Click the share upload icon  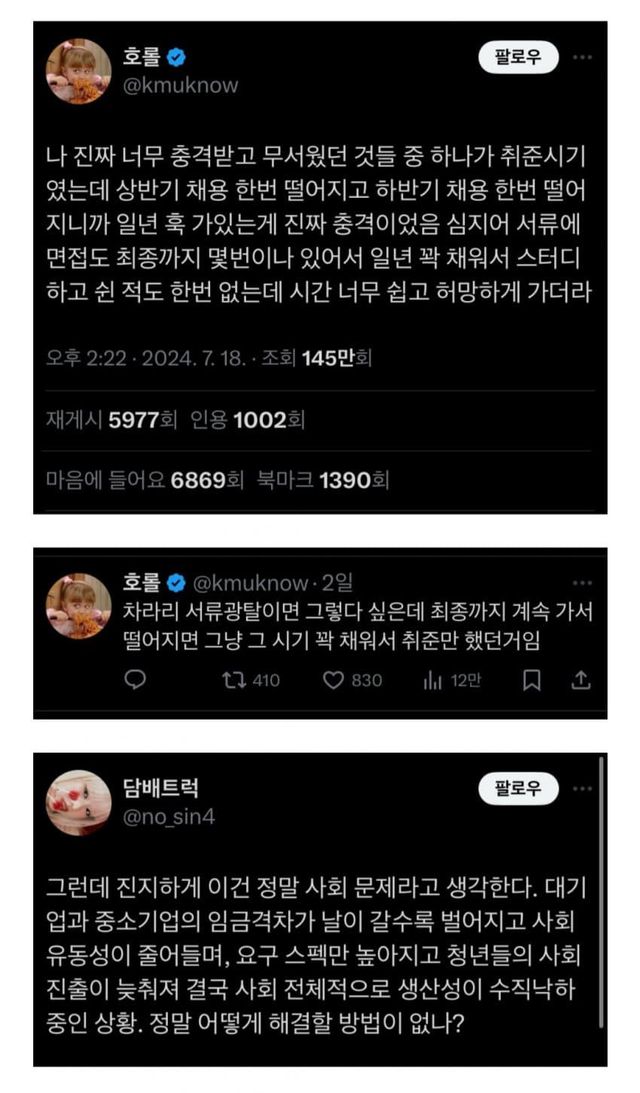click(581, 680)
